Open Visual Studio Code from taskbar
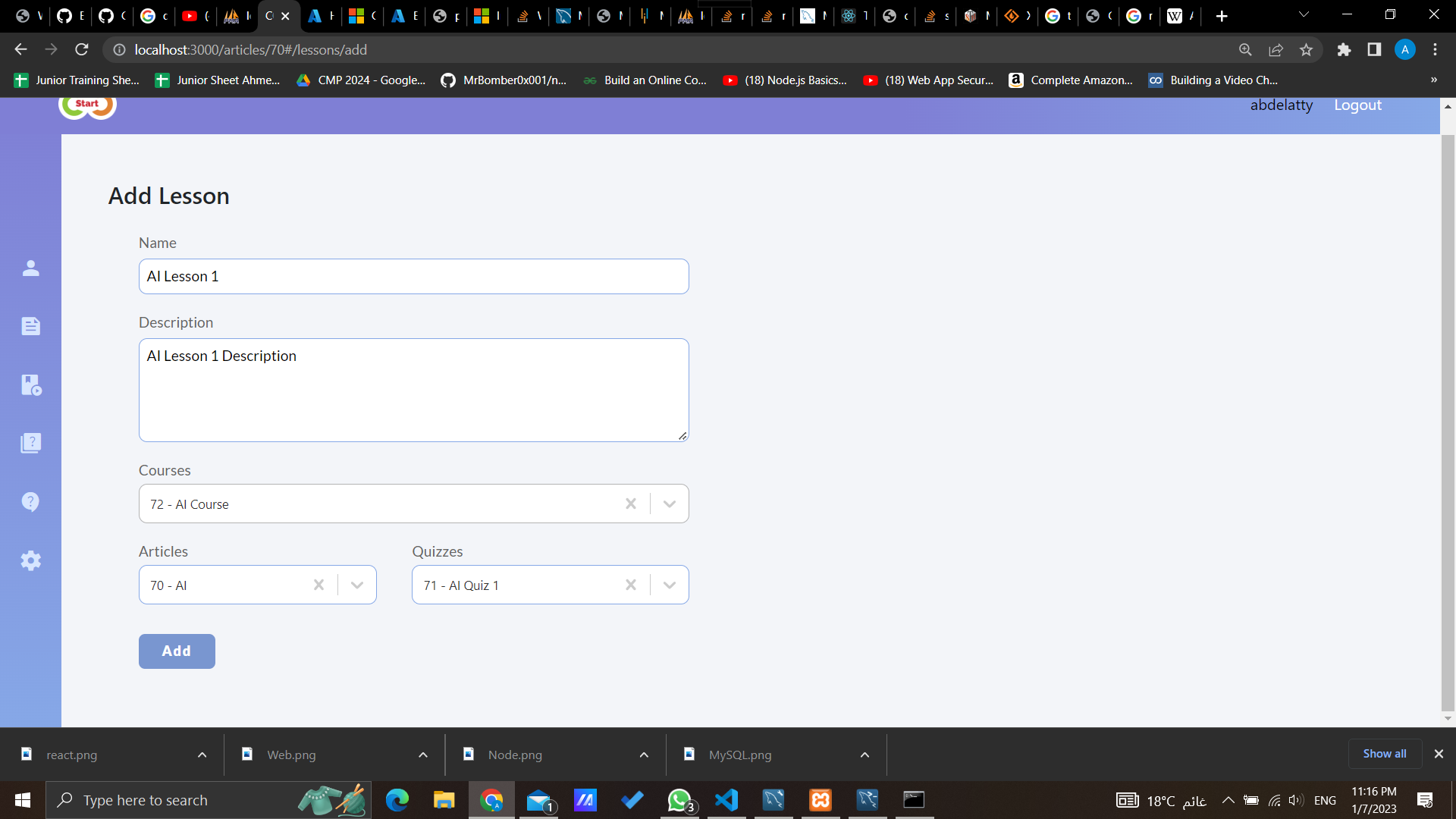The height and width of the screenshot is (819, 1456). tap(726, 800)
